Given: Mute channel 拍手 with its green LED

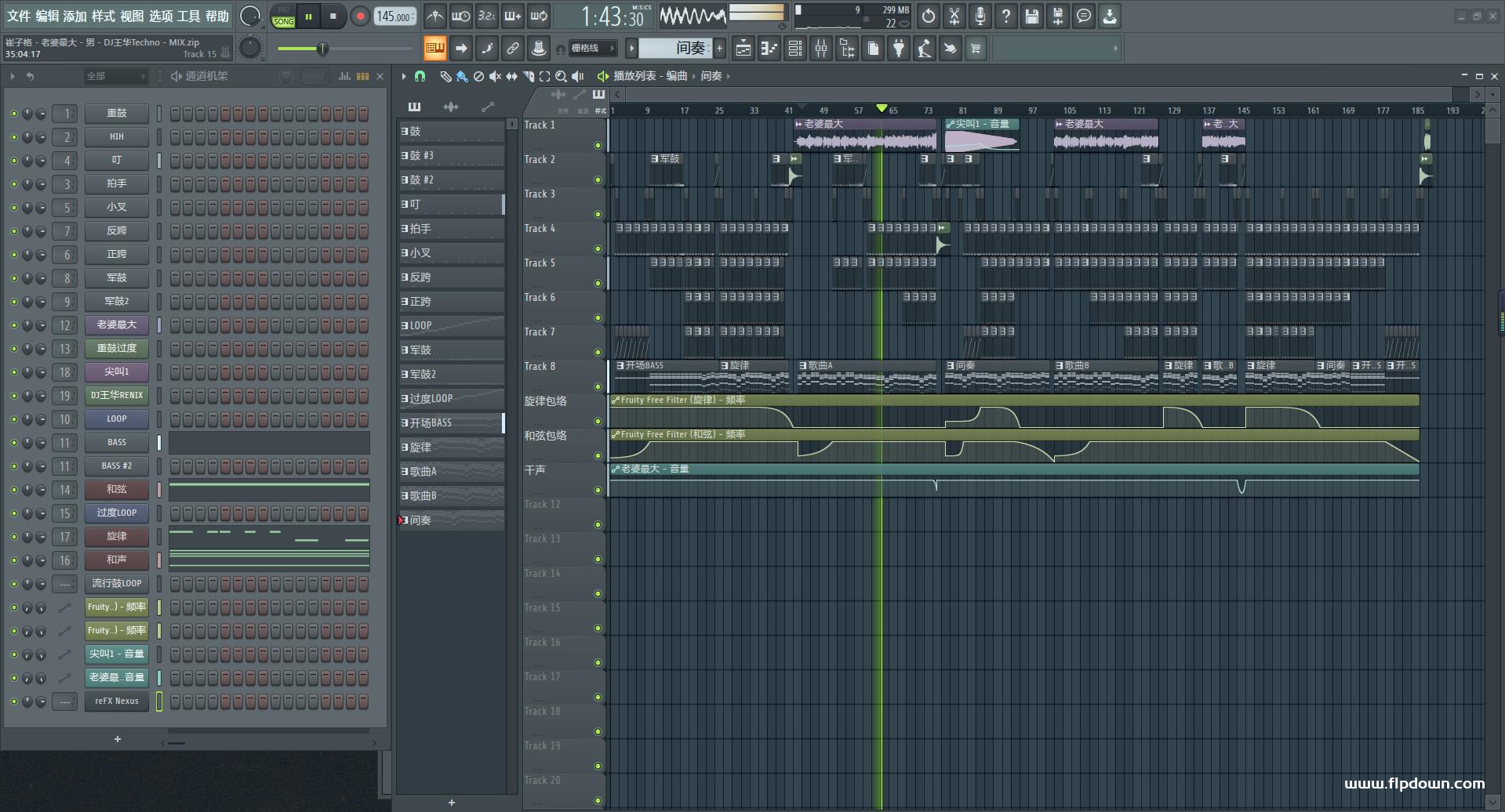Looking at the screenshot, I should pos(13,184).
